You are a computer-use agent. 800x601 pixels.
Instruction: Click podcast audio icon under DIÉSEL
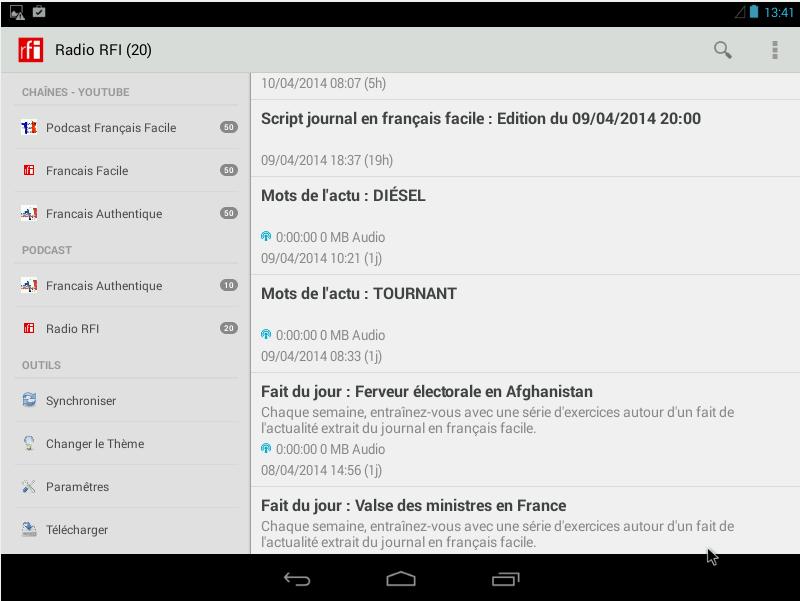tap(266, 236)
